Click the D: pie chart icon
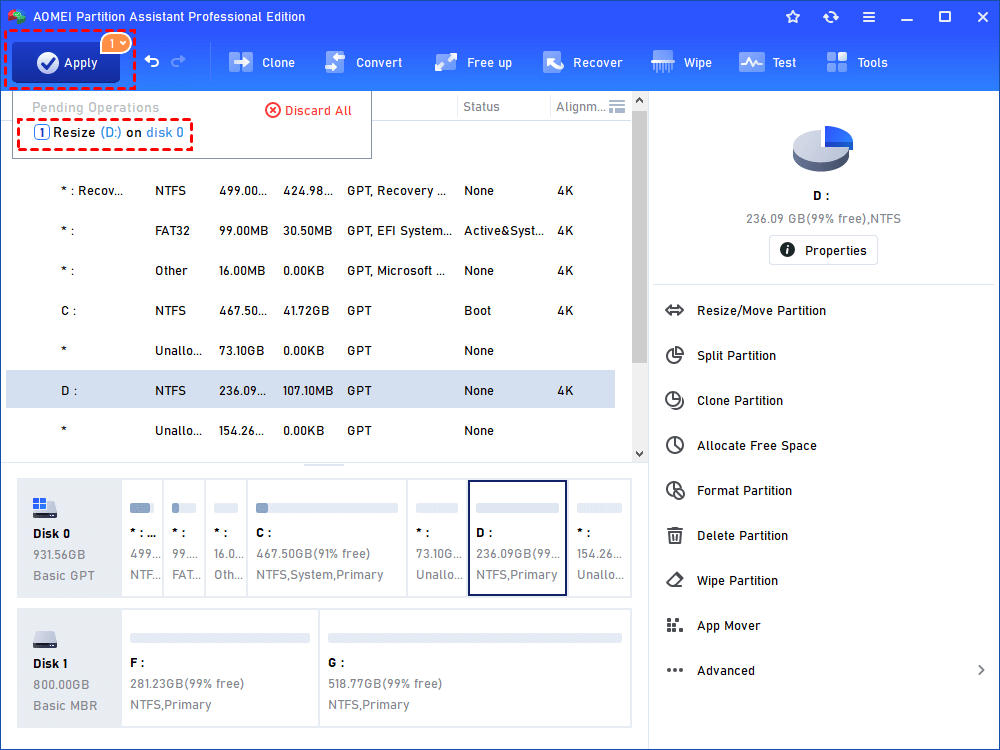The height and width of the screenshot is (750, 1000). (x=823, y=149)
